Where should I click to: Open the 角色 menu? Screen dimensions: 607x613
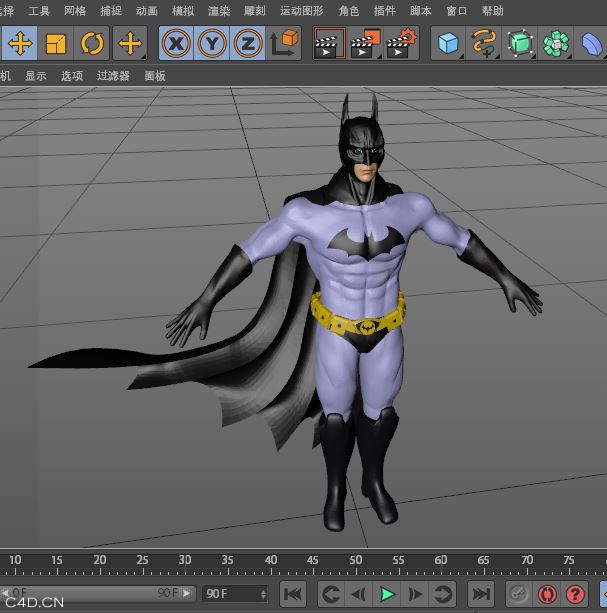[x=349, y=11]
